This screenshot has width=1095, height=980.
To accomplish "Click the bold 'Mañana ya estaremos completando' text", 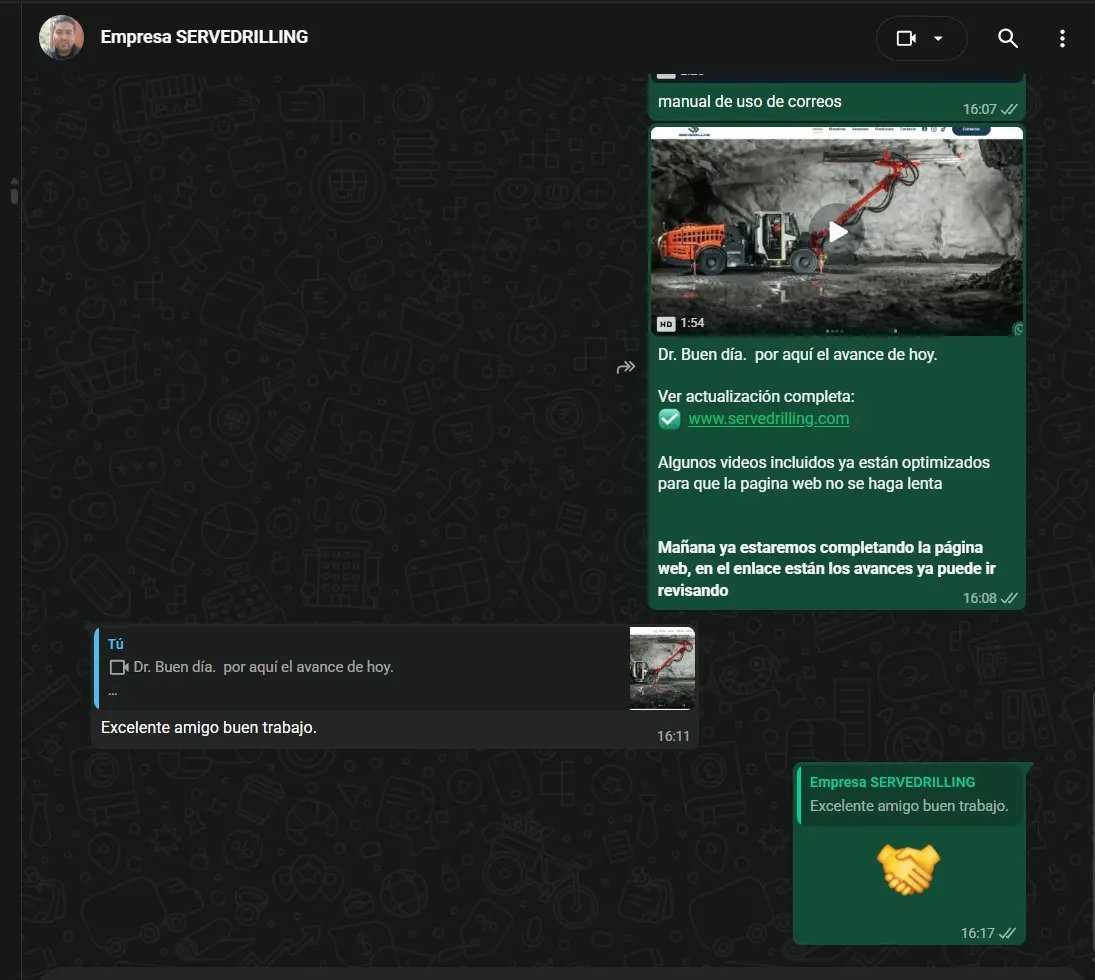I will click(826, 569).
